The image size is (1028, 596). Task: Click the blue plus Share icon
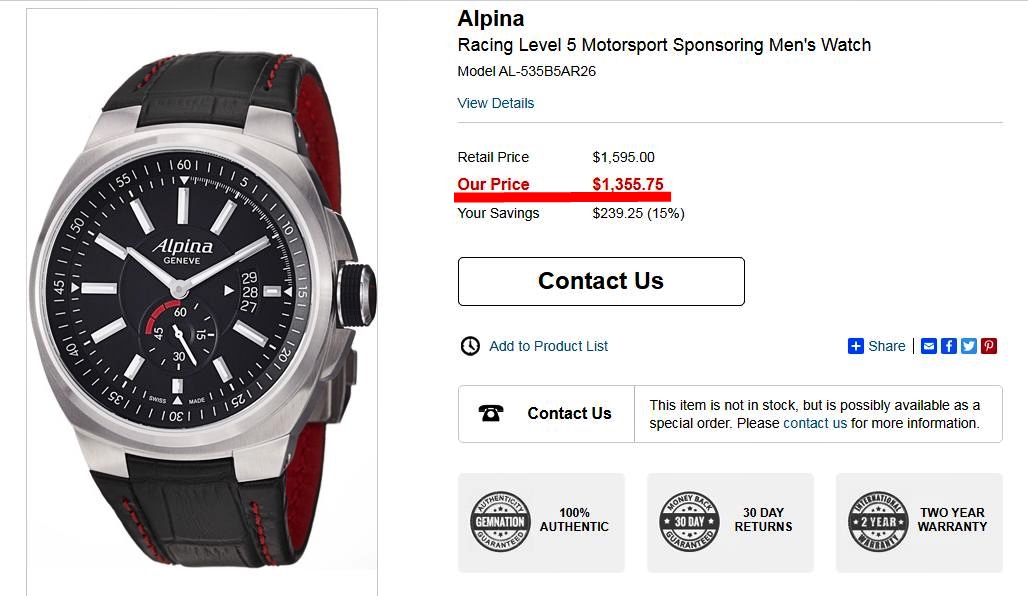[x=856, y=346]
